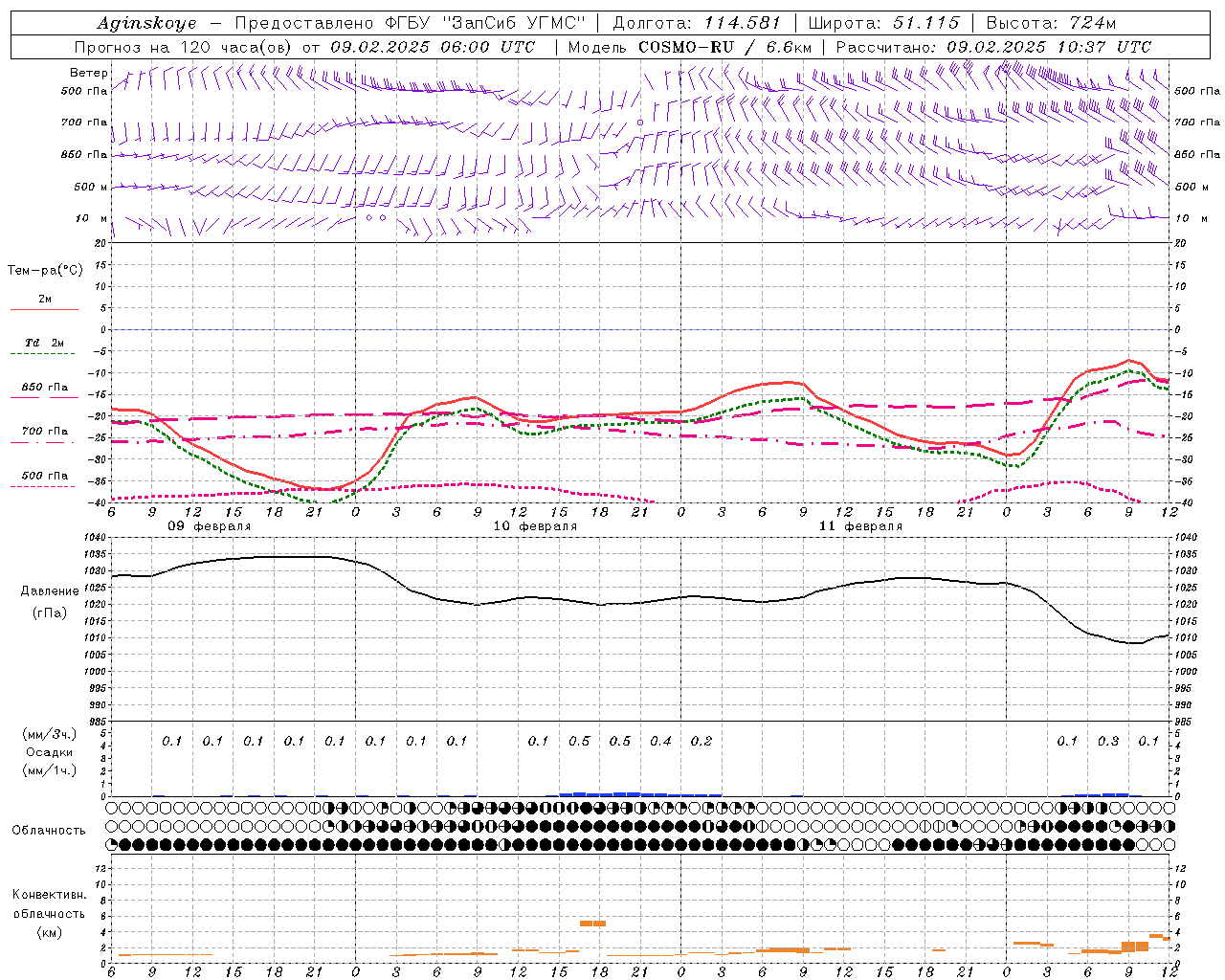This screenshot has width=1225, height=980.
Task: Select the "10 февраля" date label
Action: click(x=535, y=526)
